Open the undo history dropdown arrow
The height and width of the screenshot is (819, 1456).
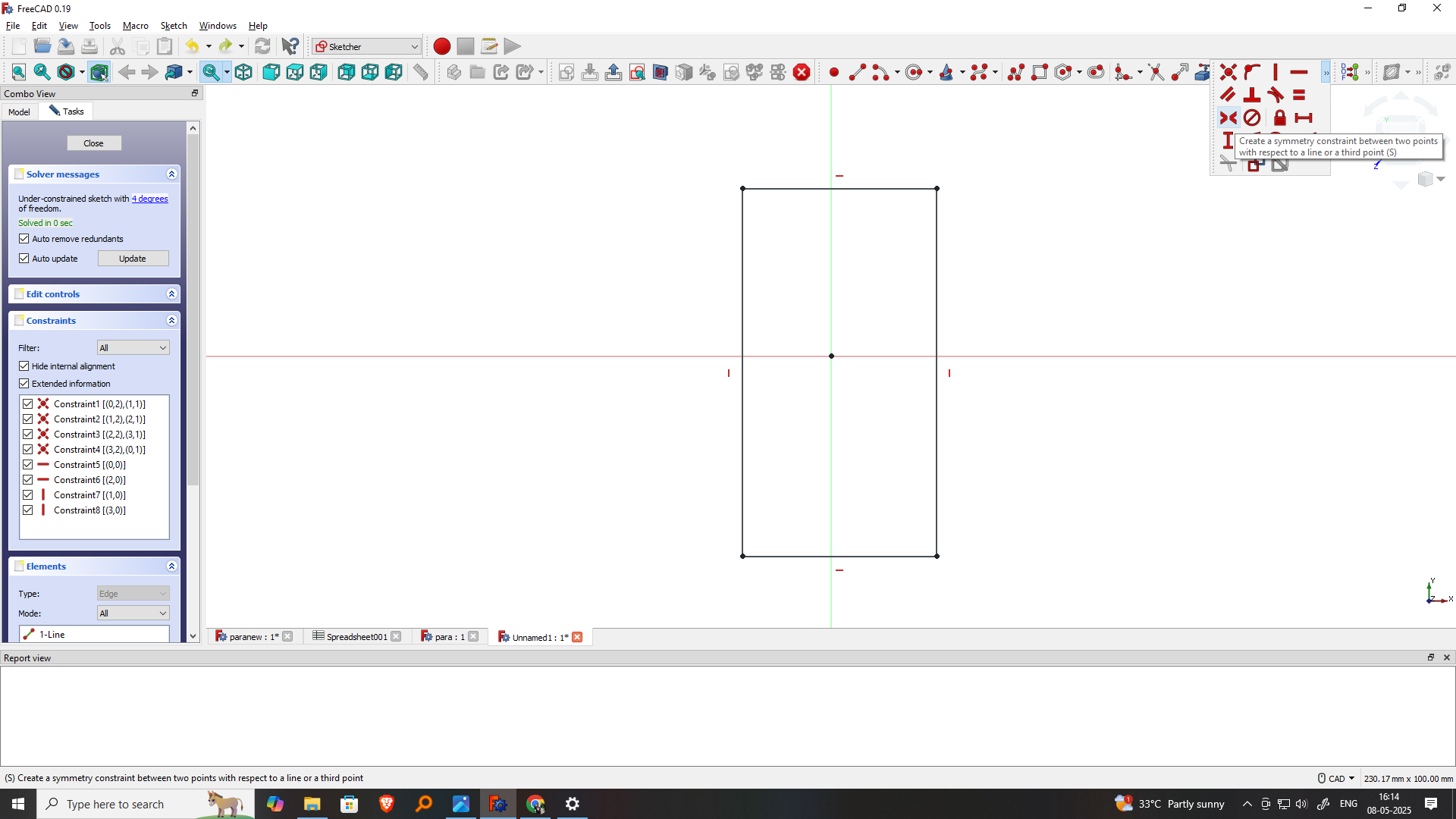pyautogui.click(x=209, y=46)
